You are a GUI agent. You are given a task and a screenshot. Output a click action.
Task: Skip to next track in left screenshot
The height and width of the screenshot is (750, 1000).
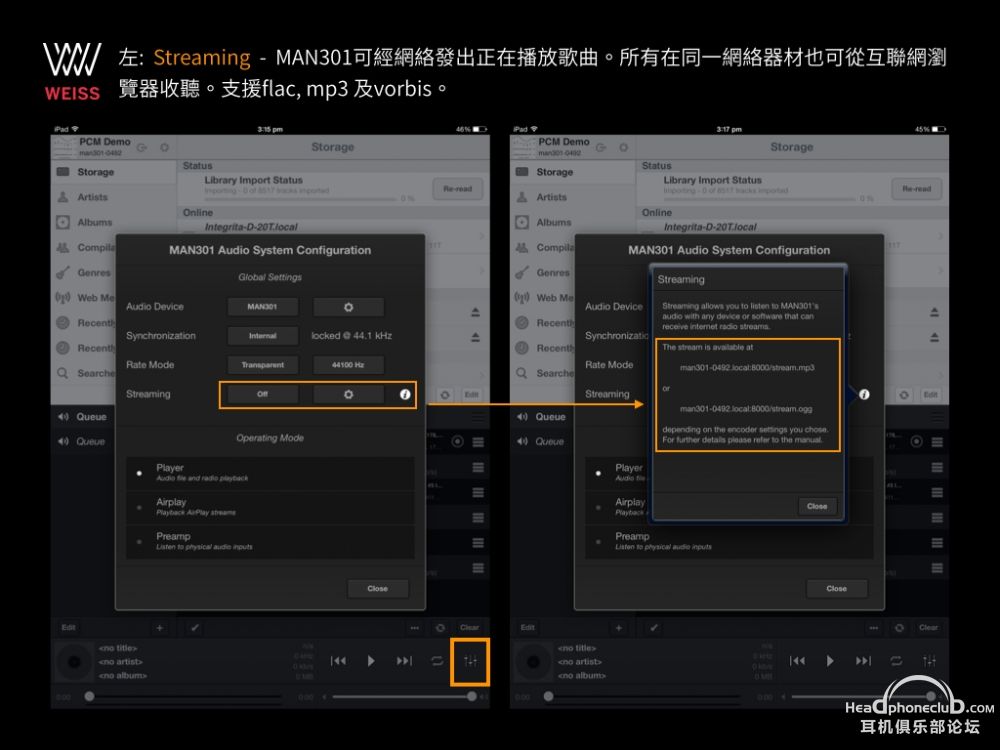(x=404, y=661)
